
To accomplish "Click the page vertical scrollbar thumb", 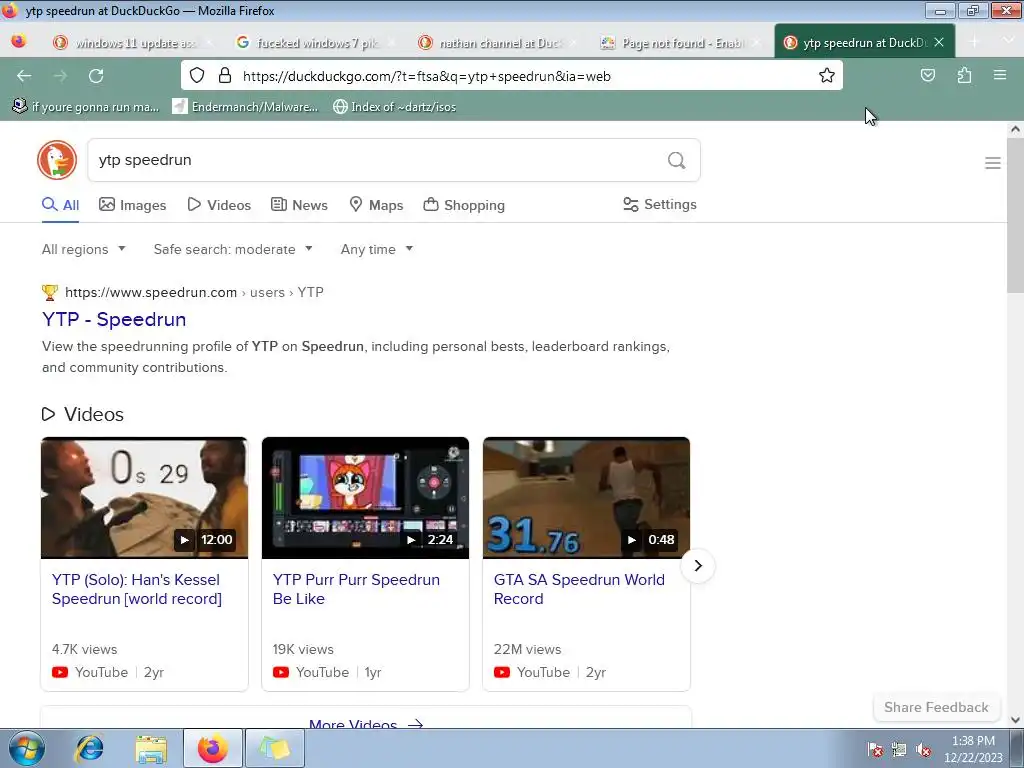I will (x=1015, y=216).
